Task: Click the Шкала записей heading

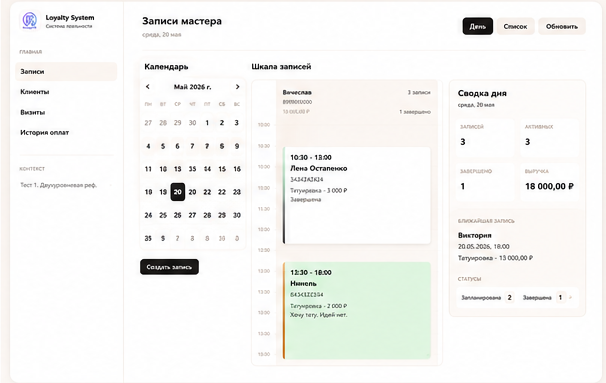Action: click(281, 66)
